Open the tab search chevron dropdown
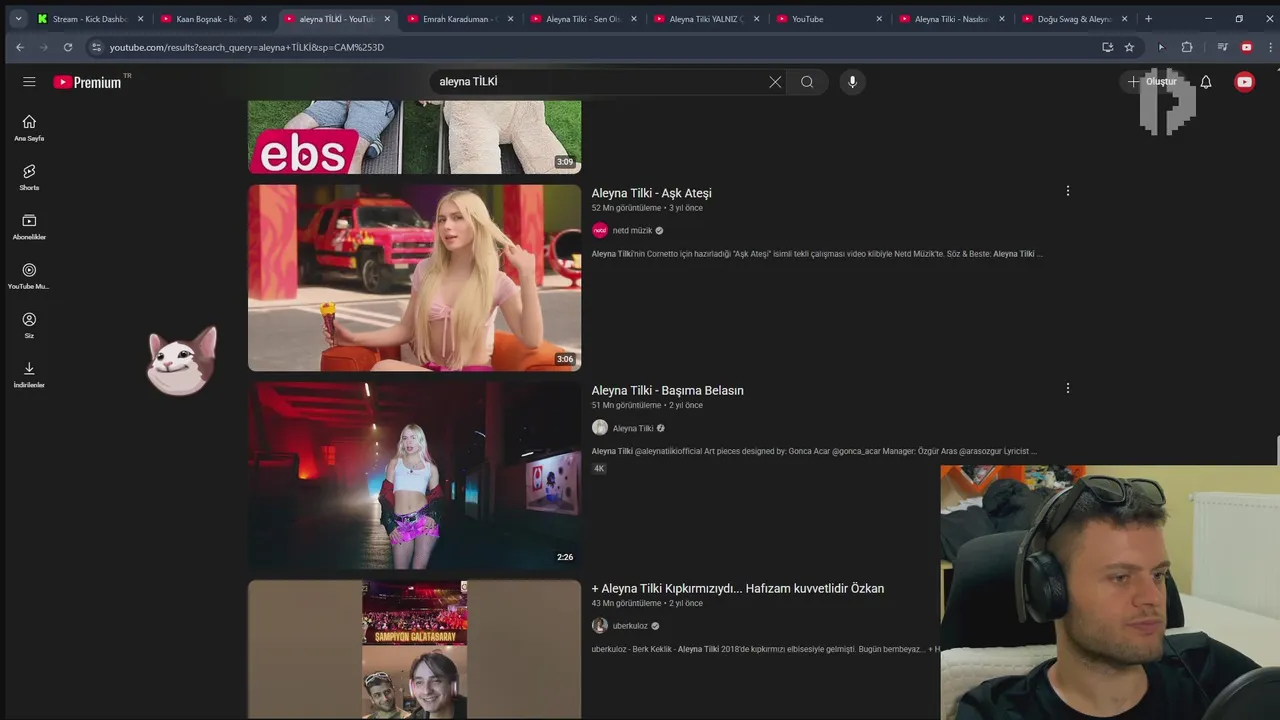The height and width of the screenshot is (720, 1280). 18,19
